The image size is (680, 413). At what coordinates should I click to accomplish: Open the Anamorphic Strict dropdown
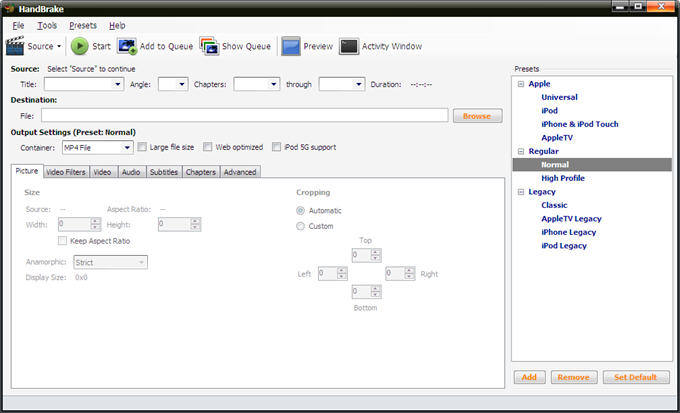point(110,262)
